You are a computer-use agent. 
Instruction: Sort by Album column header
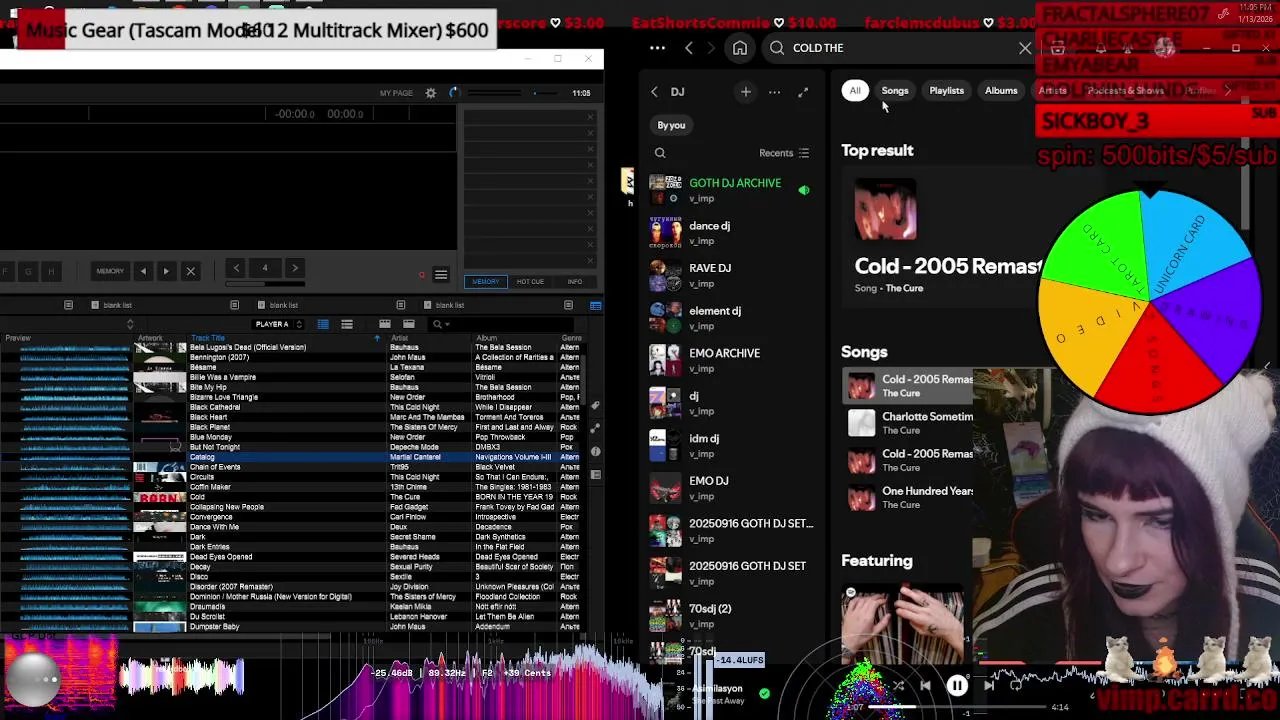[487, 338]
